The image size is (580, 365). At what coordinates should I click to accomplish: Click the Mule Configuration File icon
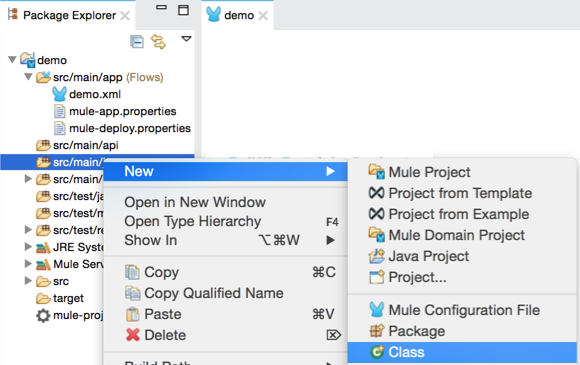tap(377, 310)
